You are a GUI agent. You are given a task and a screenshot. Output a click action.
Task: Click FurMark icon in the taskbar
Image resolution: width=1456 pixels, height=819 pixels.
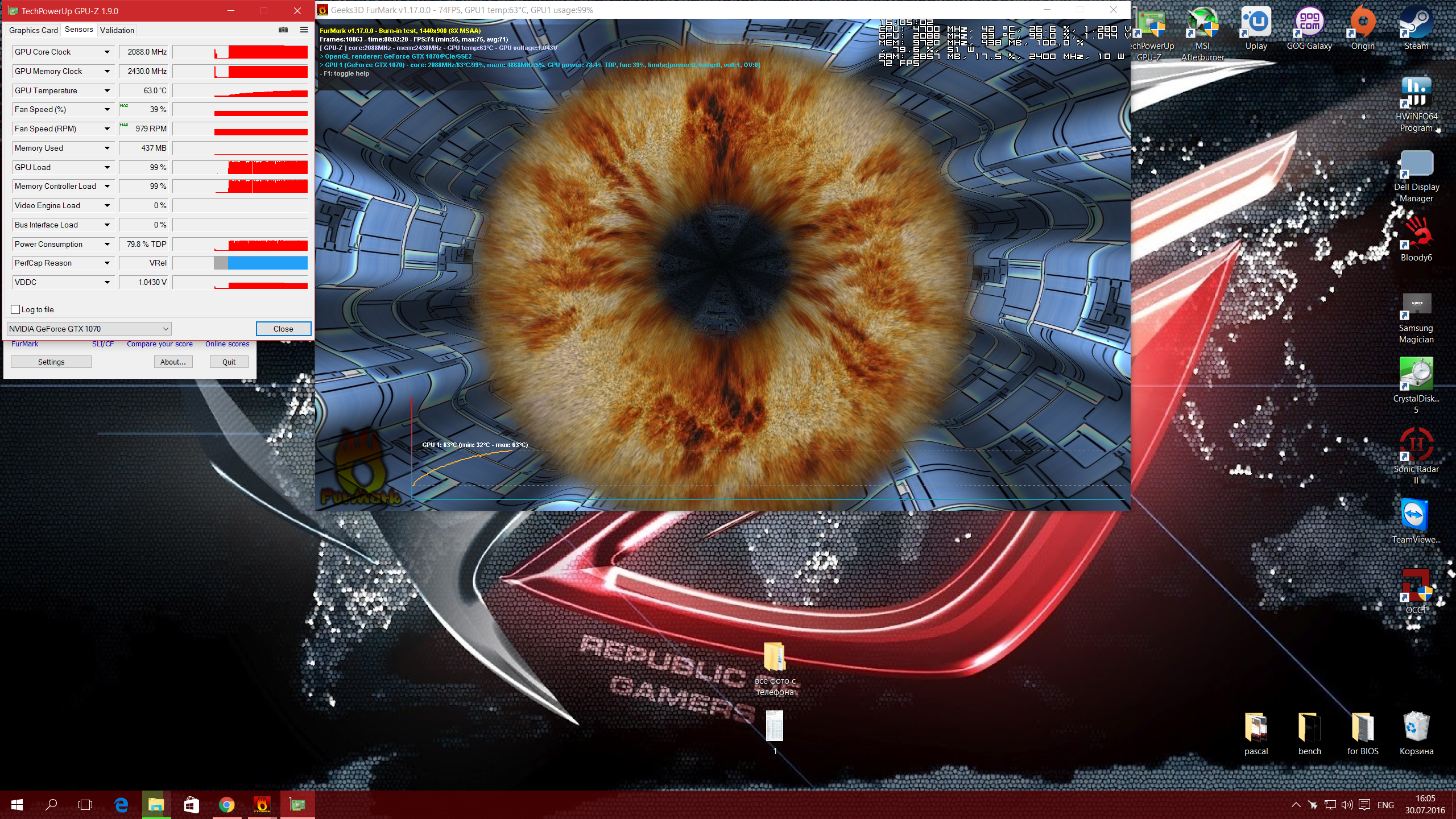click(x=262, y=805)
